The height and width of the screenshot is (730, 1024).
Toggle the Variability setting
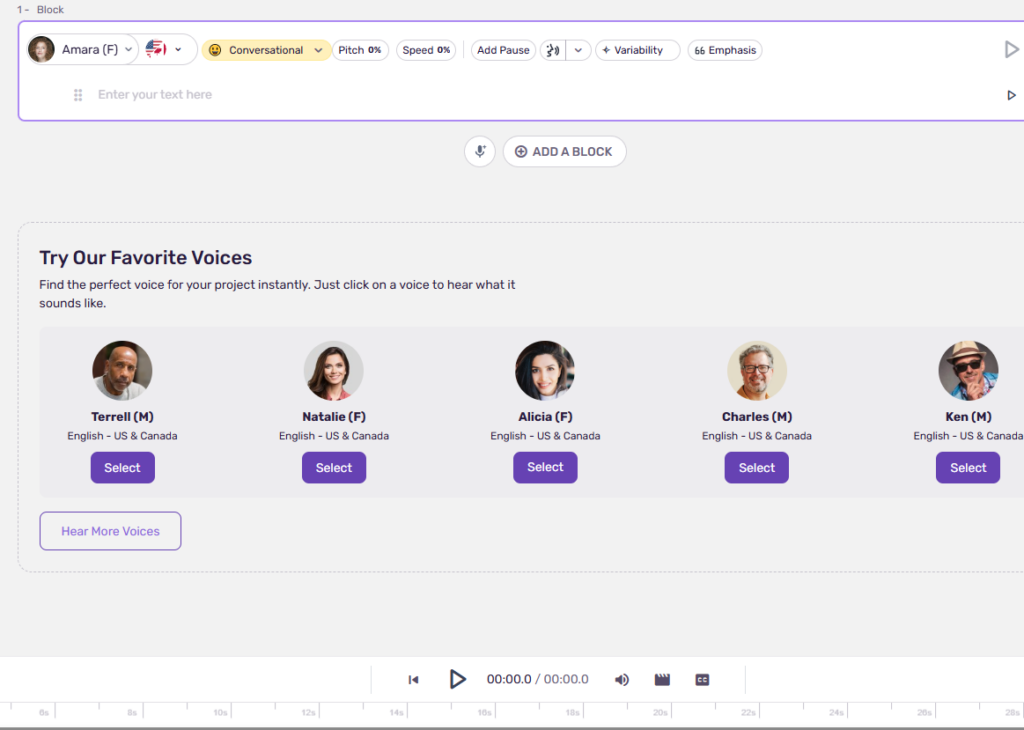pos(637,50)
